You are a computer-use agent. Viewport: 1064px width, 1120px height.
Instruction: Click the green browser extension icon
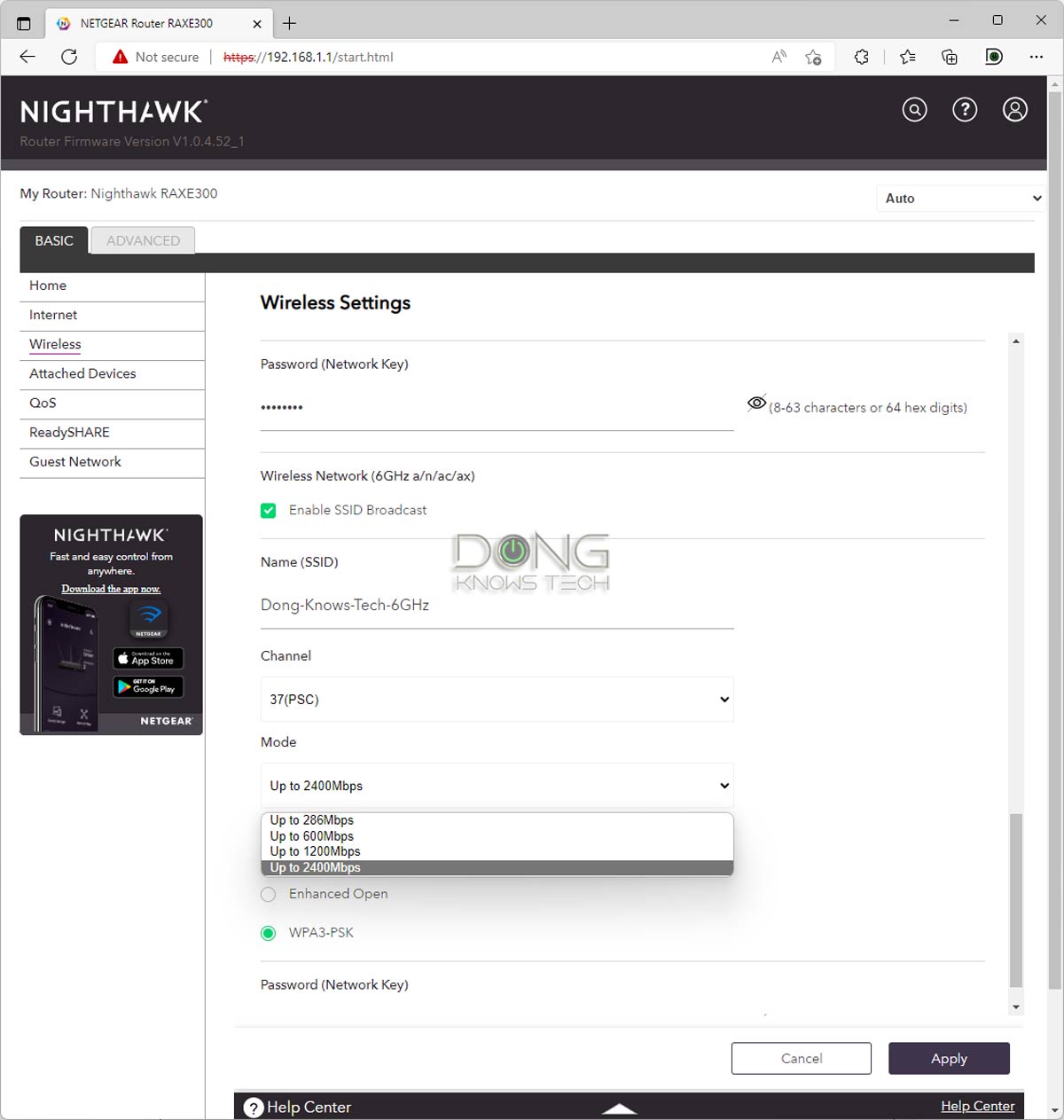994,57
